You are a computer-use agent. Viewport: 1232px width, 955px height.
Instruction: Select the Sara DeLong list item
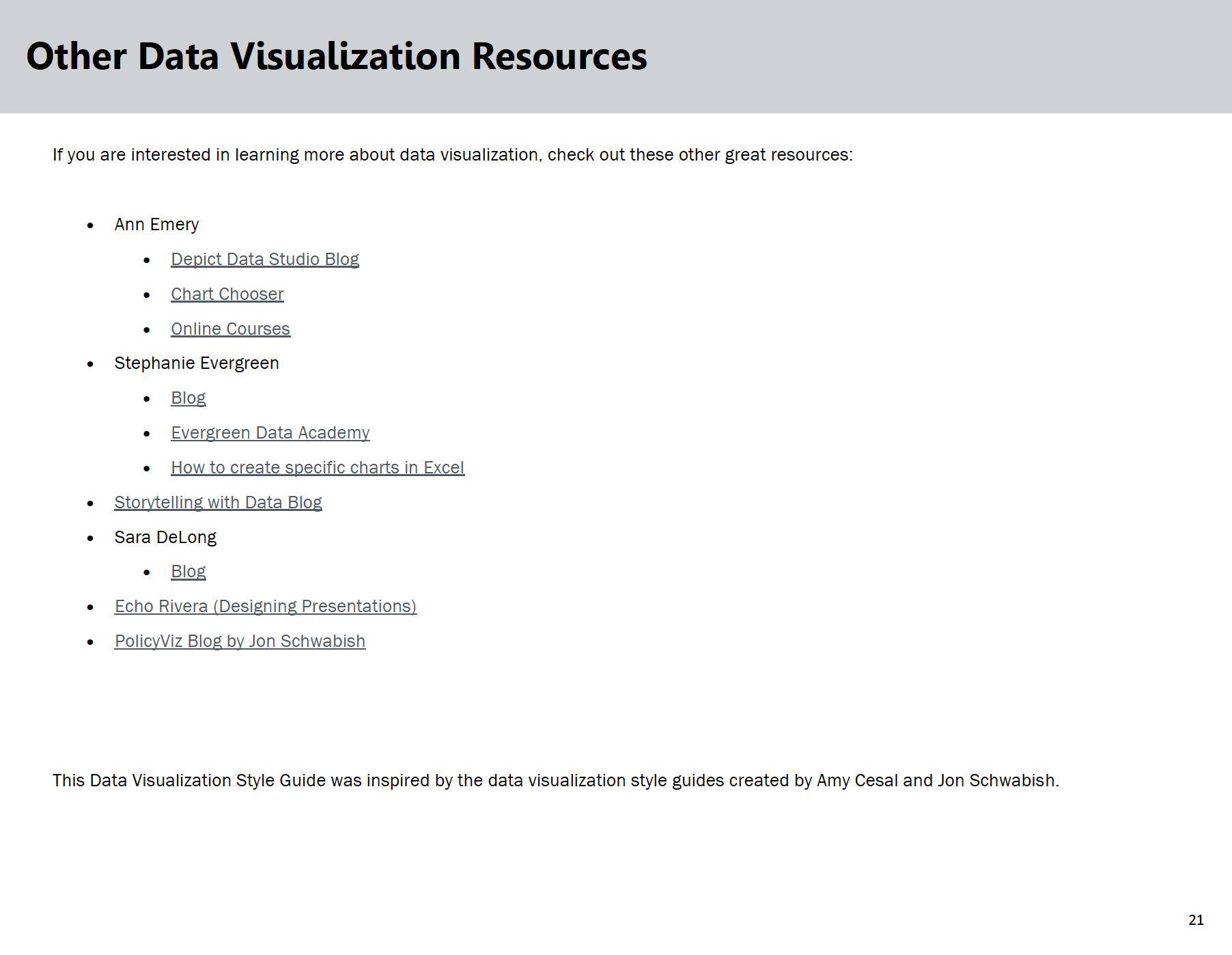pos(165,537)
